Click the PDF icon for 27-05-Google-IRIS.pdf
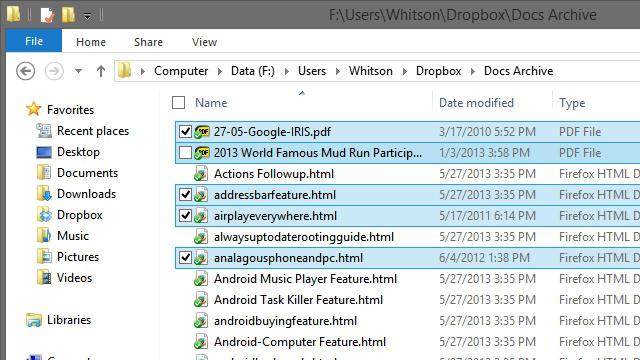 pyautogui.click(x=202, y=132)
